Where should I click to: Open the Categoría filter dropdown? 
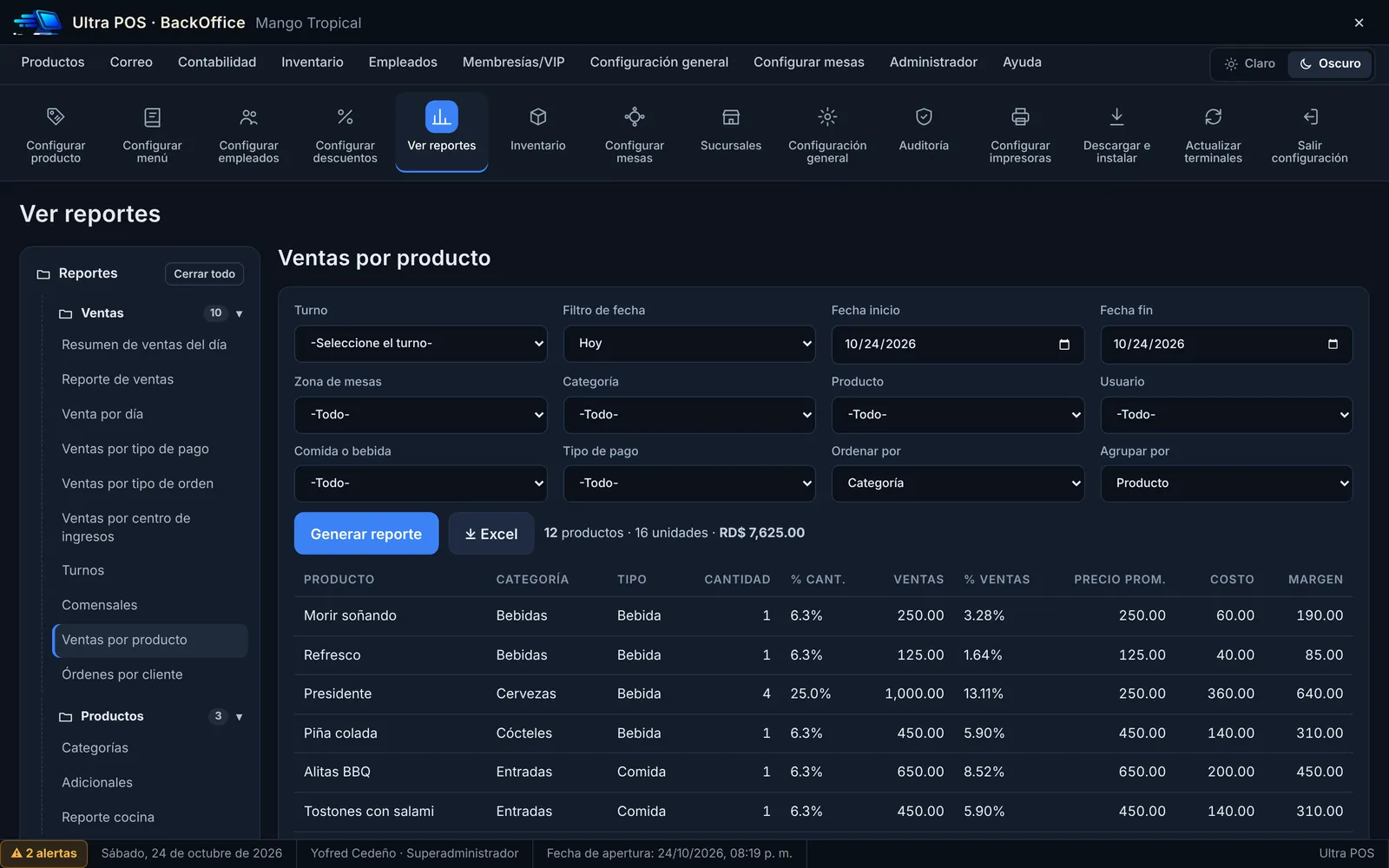coord(689,415)
